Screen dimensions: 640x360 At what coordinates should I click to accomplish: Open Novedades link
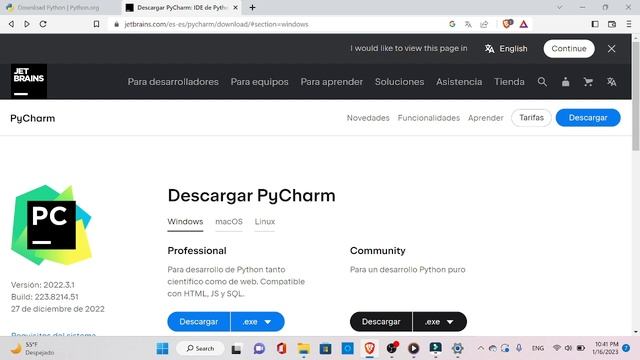click(x=368, y=118)
